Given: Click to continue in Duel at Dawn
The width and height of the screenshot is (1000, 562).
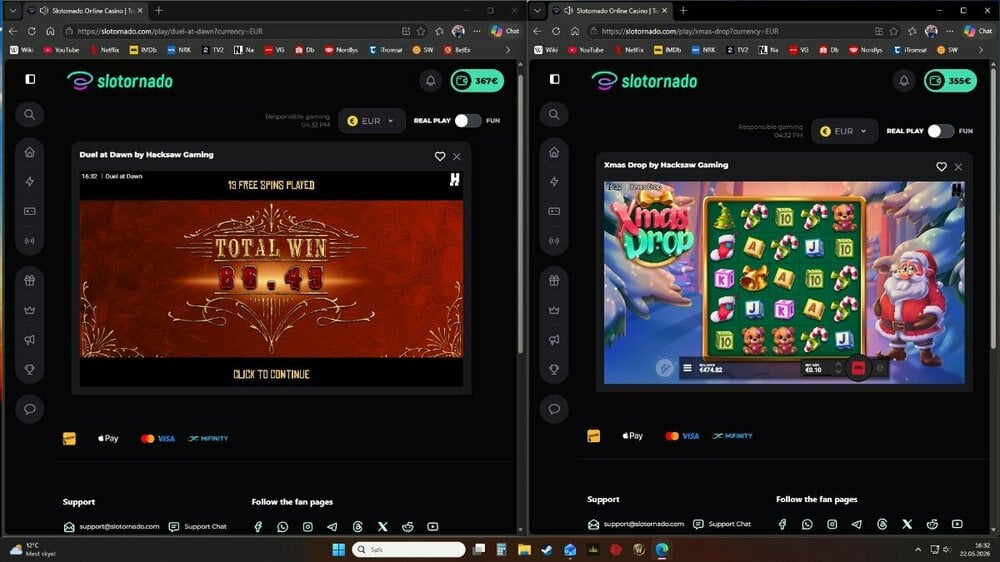Looking at the screenshot, I should [x=271, y=374].
